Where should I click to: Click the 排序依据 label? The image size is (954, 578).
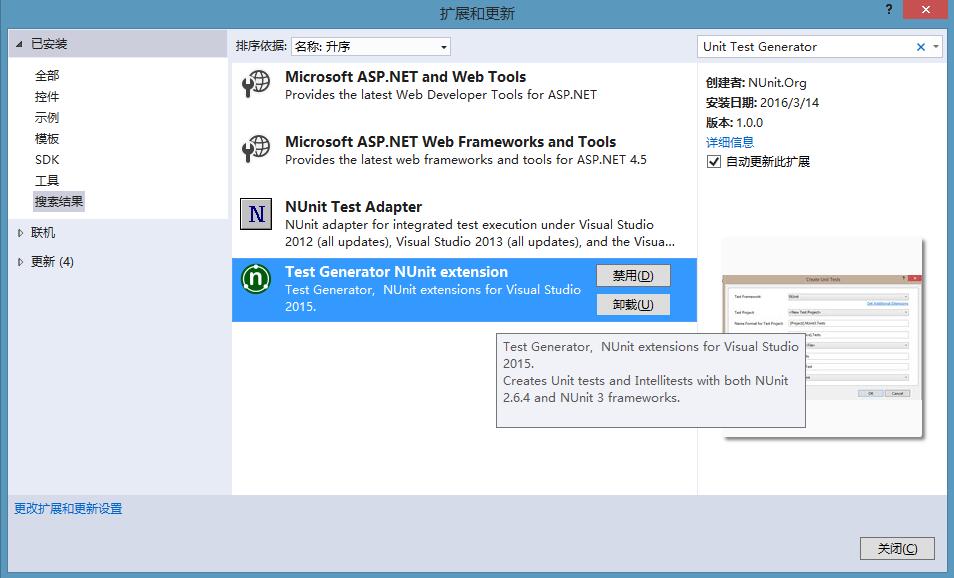[261, 46]
